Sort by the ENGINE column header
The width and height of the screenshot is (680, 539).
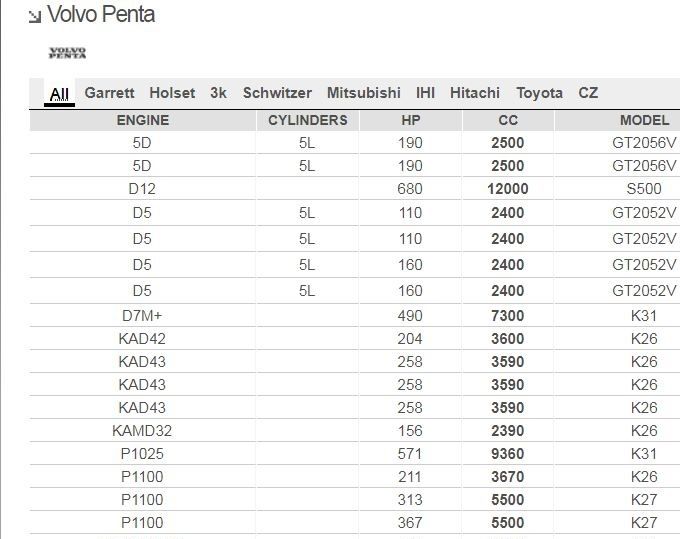[x=143, y=120]
